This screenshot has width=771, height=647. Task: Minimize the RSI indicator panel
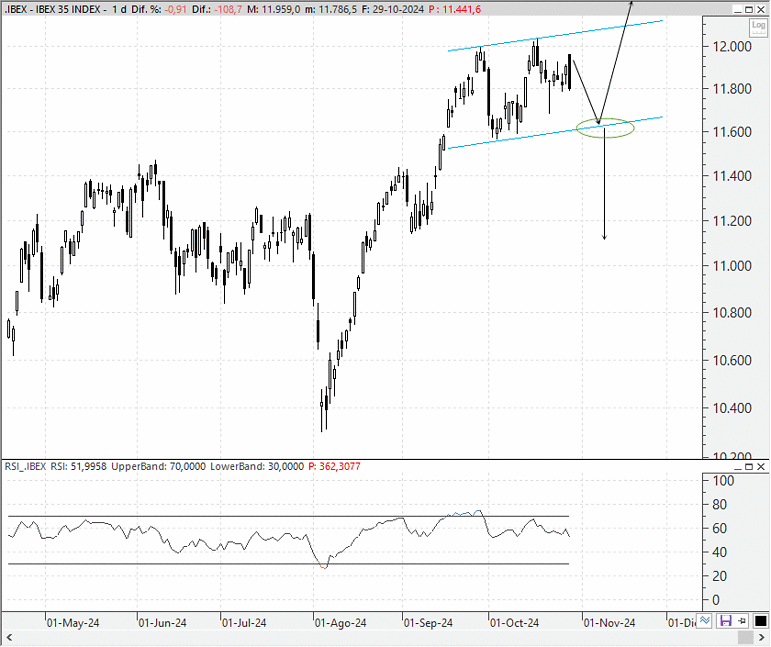coord(737,466)
